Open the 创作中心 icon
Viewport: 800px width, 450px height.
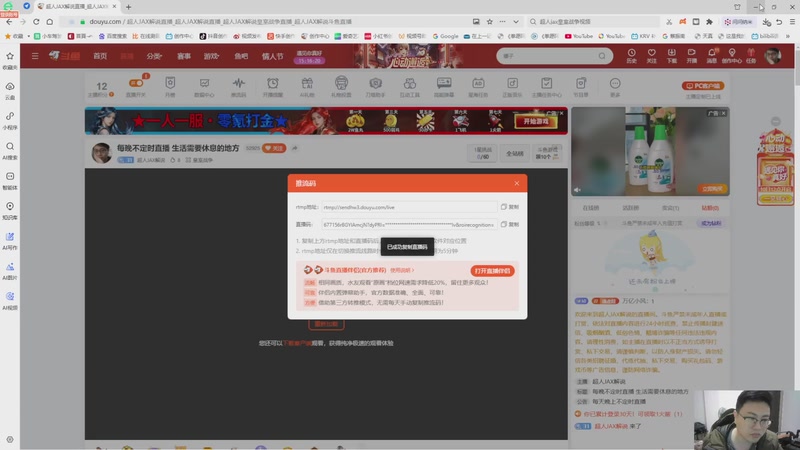[732, 56]
